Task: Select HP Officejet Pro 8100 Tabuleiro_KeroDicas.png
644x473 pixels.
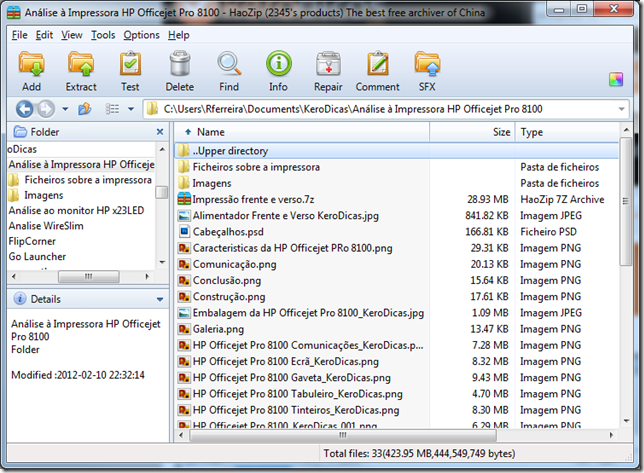Action: click(397, 394)
